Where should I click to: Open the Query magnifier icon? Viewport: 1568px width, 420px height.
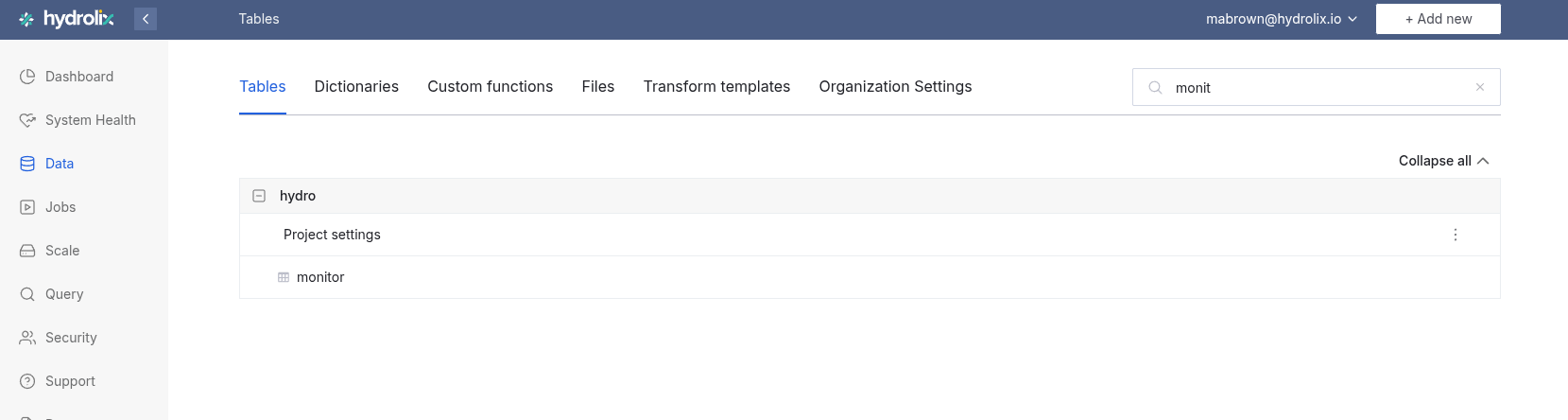27,294
